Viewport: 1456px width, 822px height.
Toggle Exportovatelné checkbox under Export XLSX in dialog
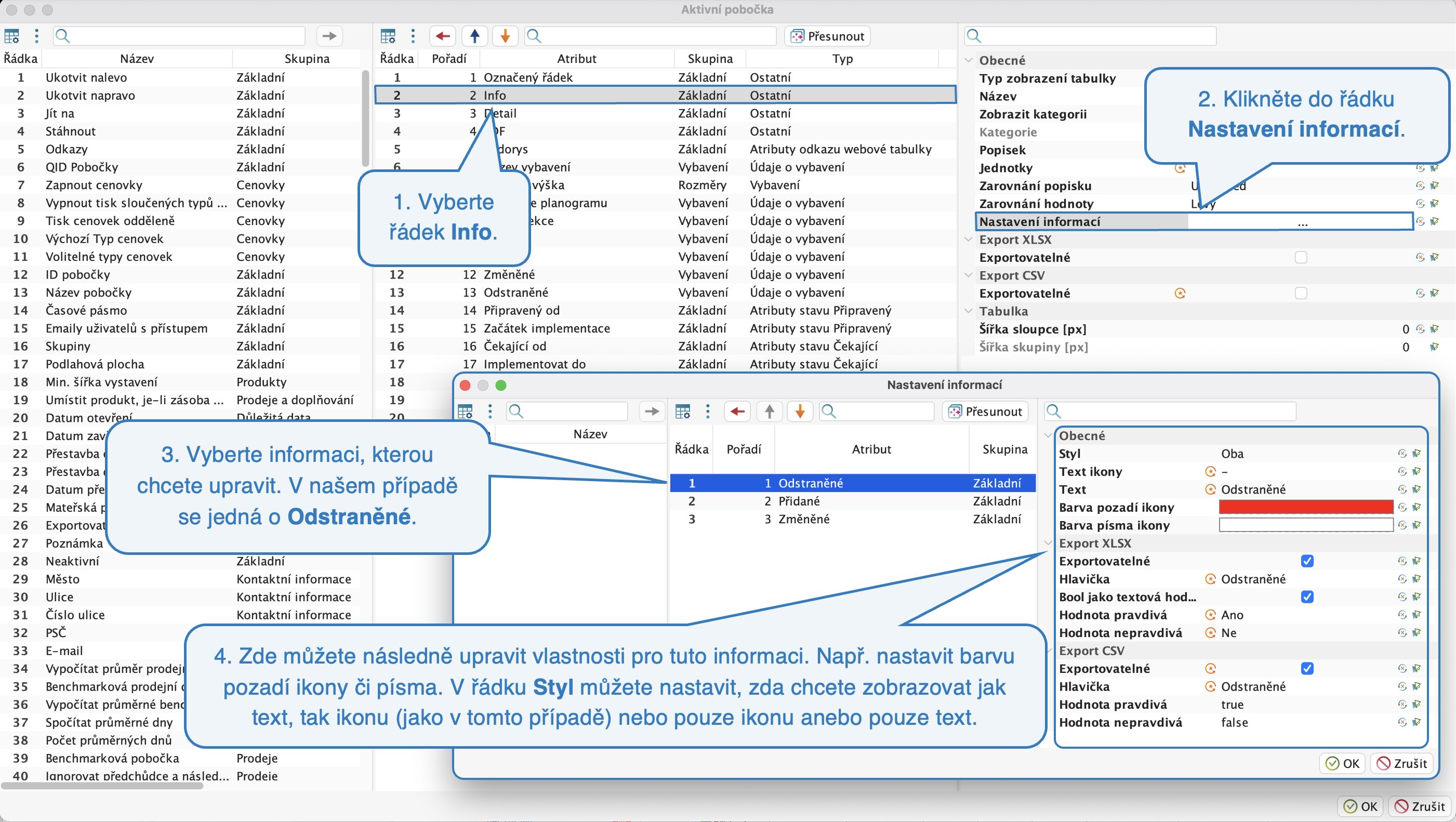pyautogui.click(x=1307, y=561)
